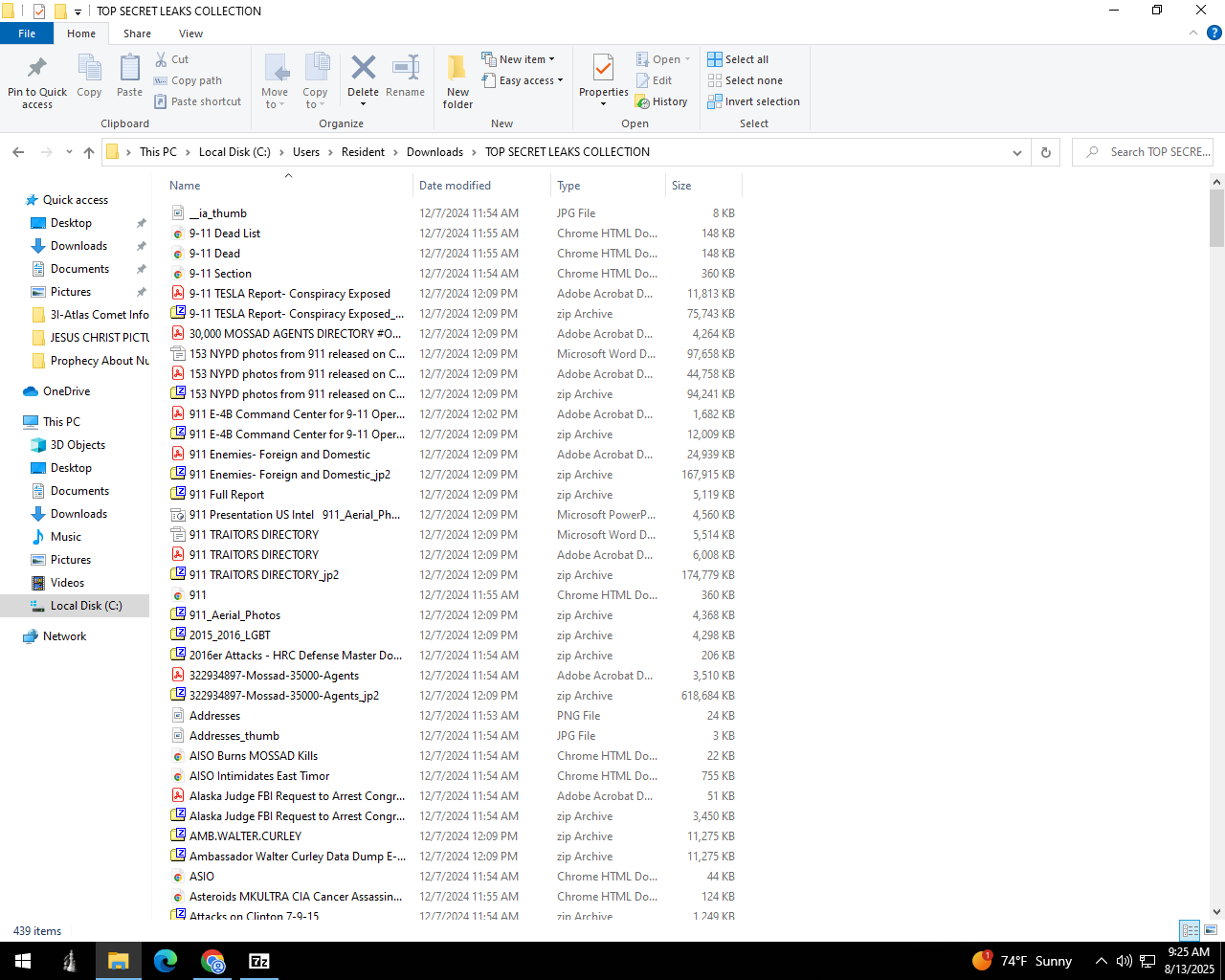1225x980 pixels.
Task: Open the Windows Start menu
Action: (x=23, y=961)
